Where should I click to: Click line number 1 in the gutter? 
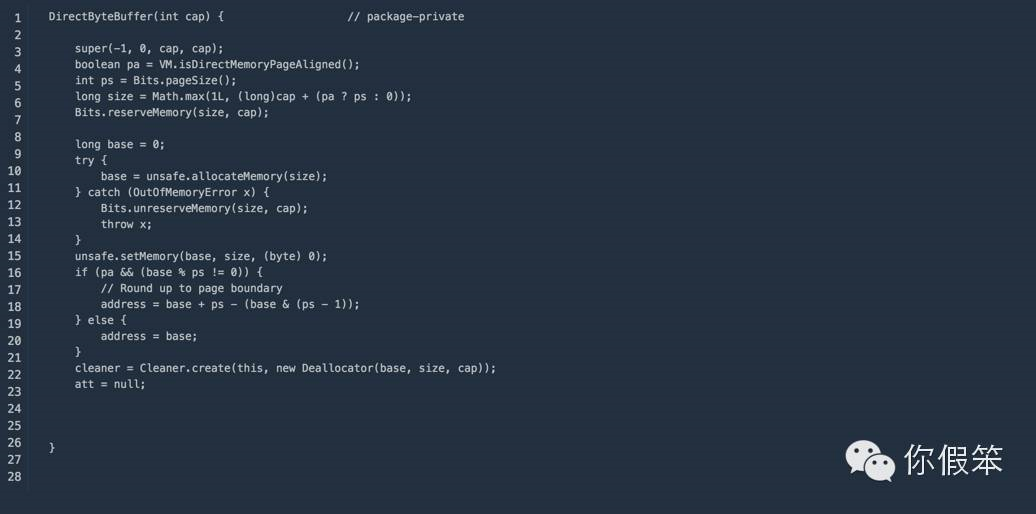point(18,18)
